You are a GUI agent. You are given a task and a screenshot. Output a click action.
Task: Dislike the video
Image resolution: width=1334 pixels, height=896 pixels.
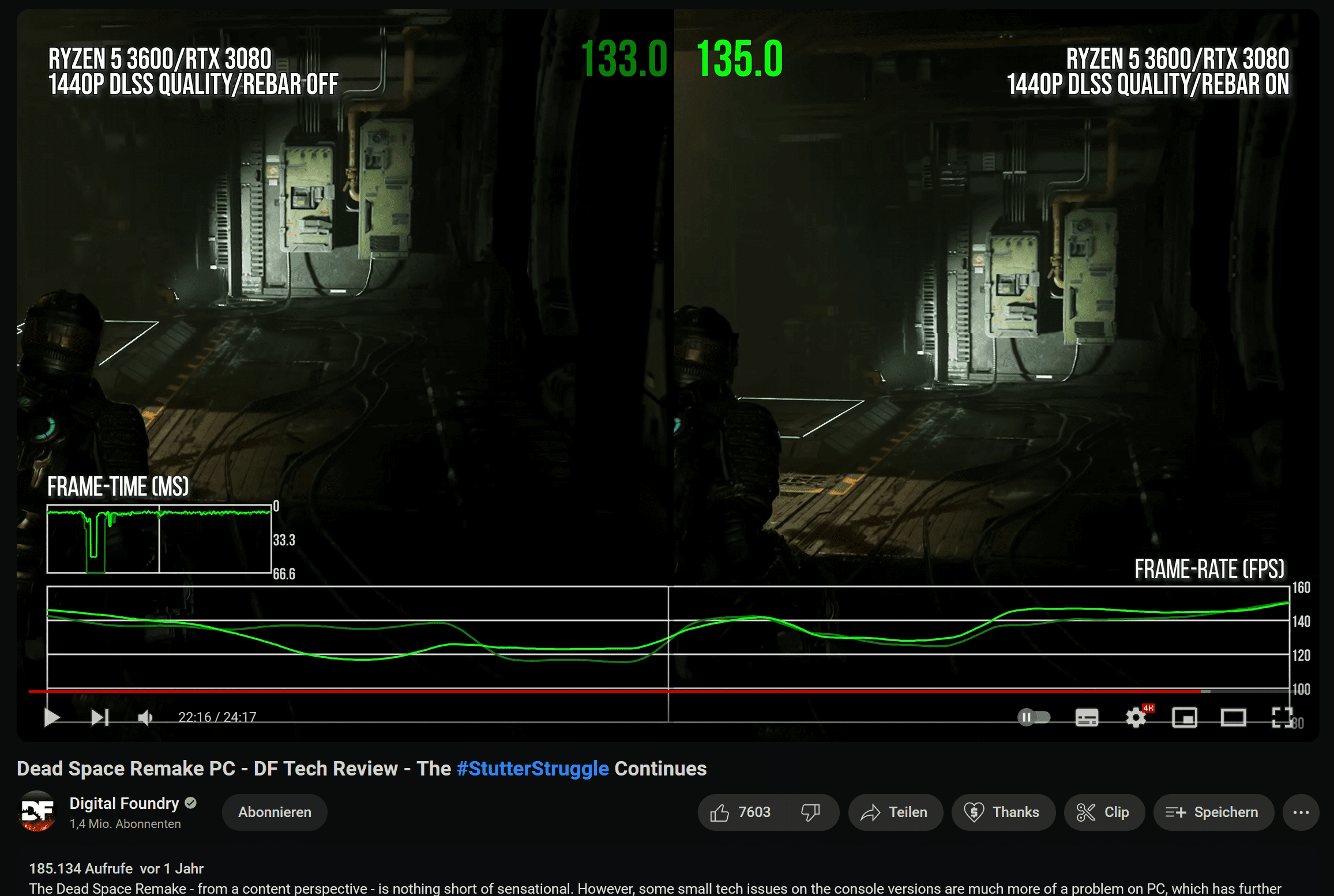click(811, 812)
